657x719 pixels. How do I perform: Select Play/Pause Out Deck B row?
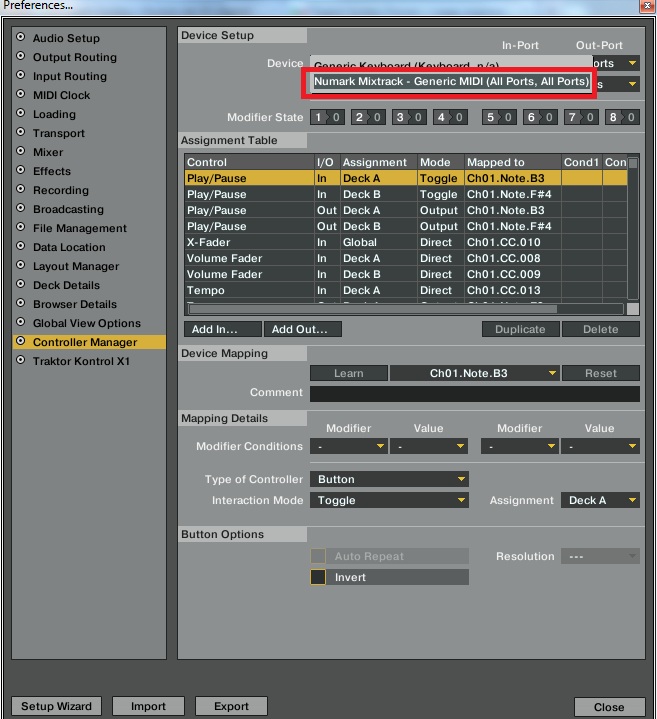coord(406,227)
